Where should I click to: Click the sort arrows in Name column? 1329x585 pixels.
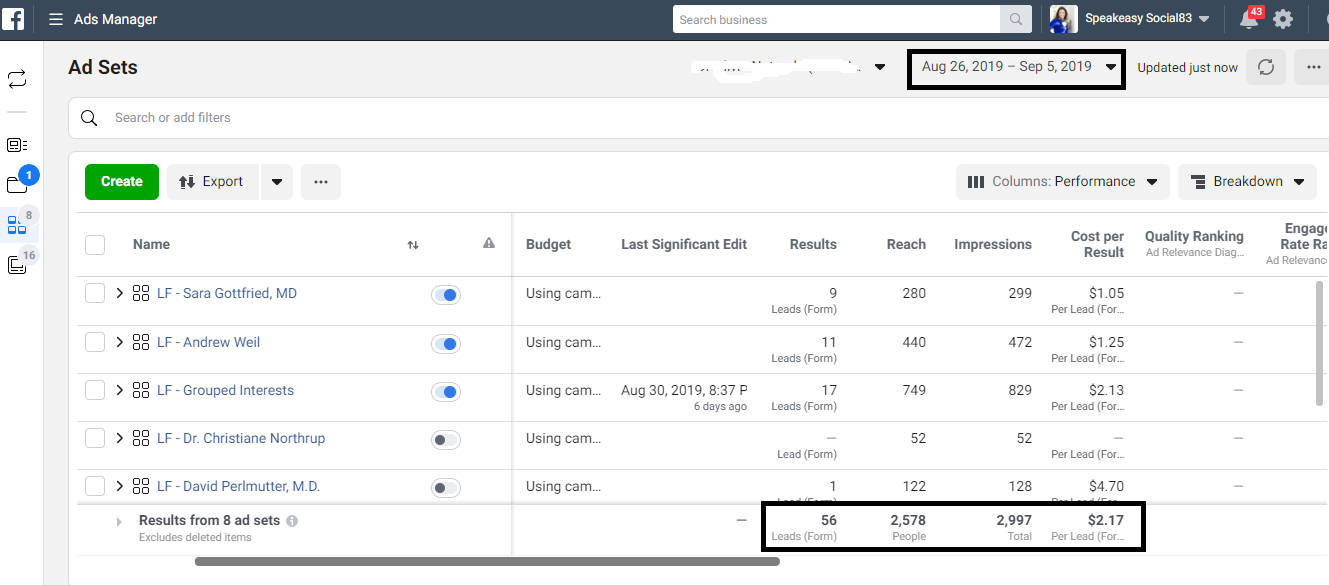(413, 244)
